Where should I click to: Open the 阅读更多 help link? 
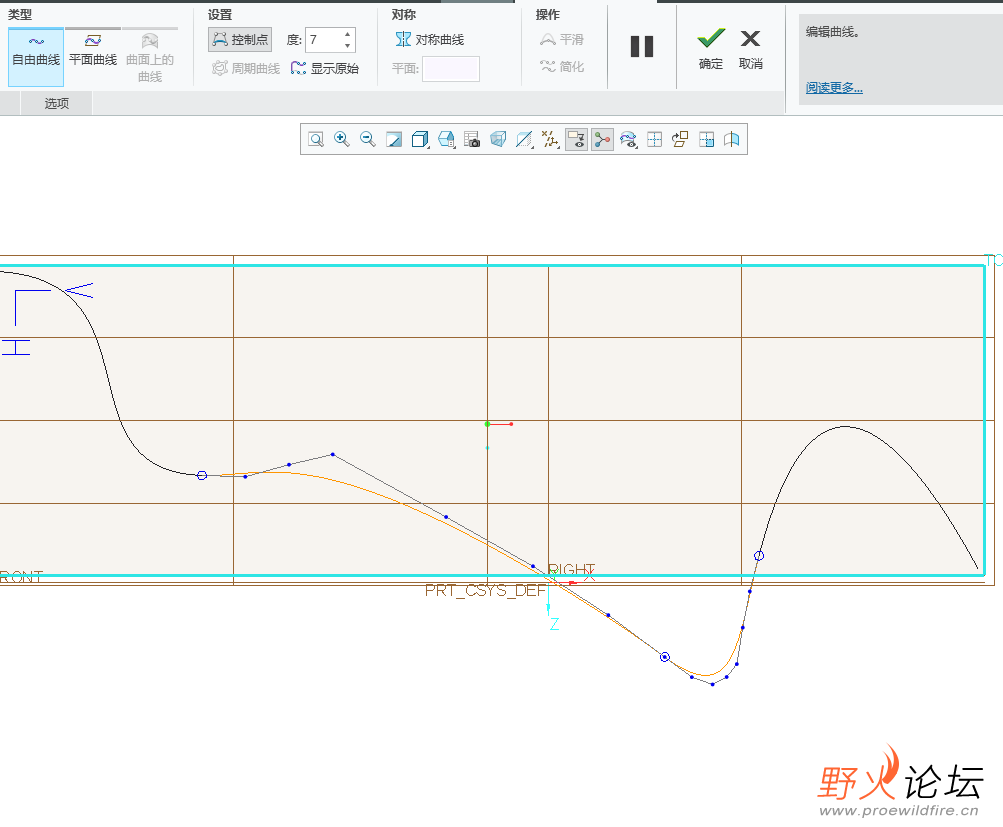point(834,88)
